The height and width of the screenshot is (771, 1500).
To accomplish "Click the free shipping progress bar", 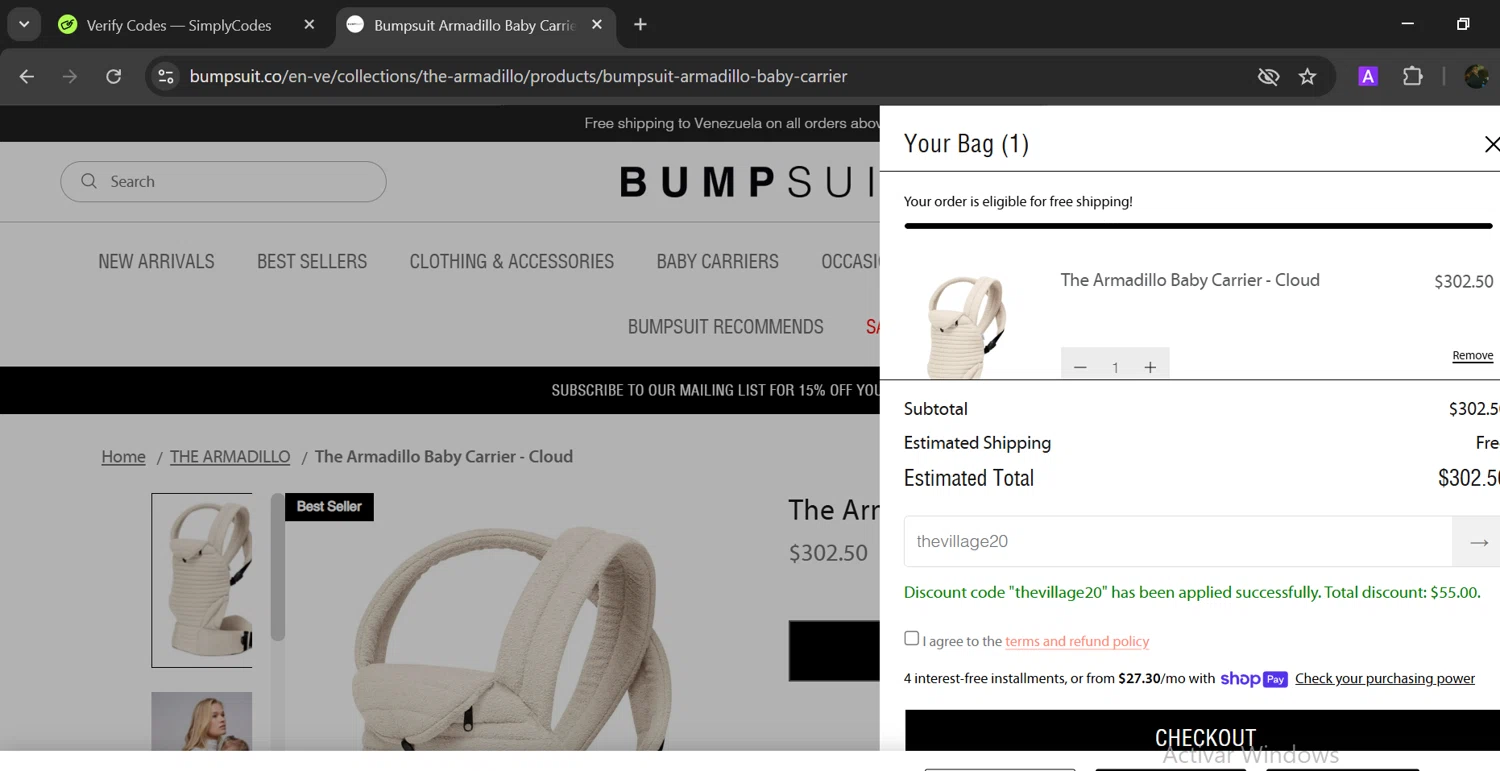I will point(1198,226).
